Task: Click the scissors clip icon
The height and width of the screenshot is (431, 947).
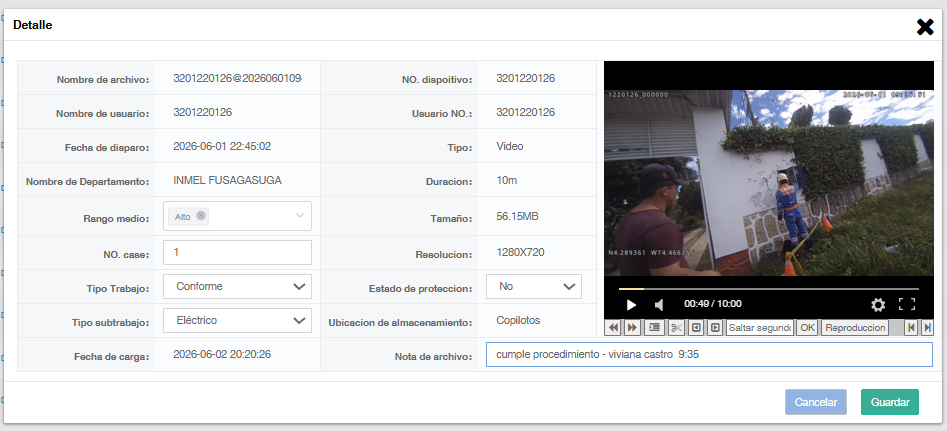Action: tap(676, 328)
